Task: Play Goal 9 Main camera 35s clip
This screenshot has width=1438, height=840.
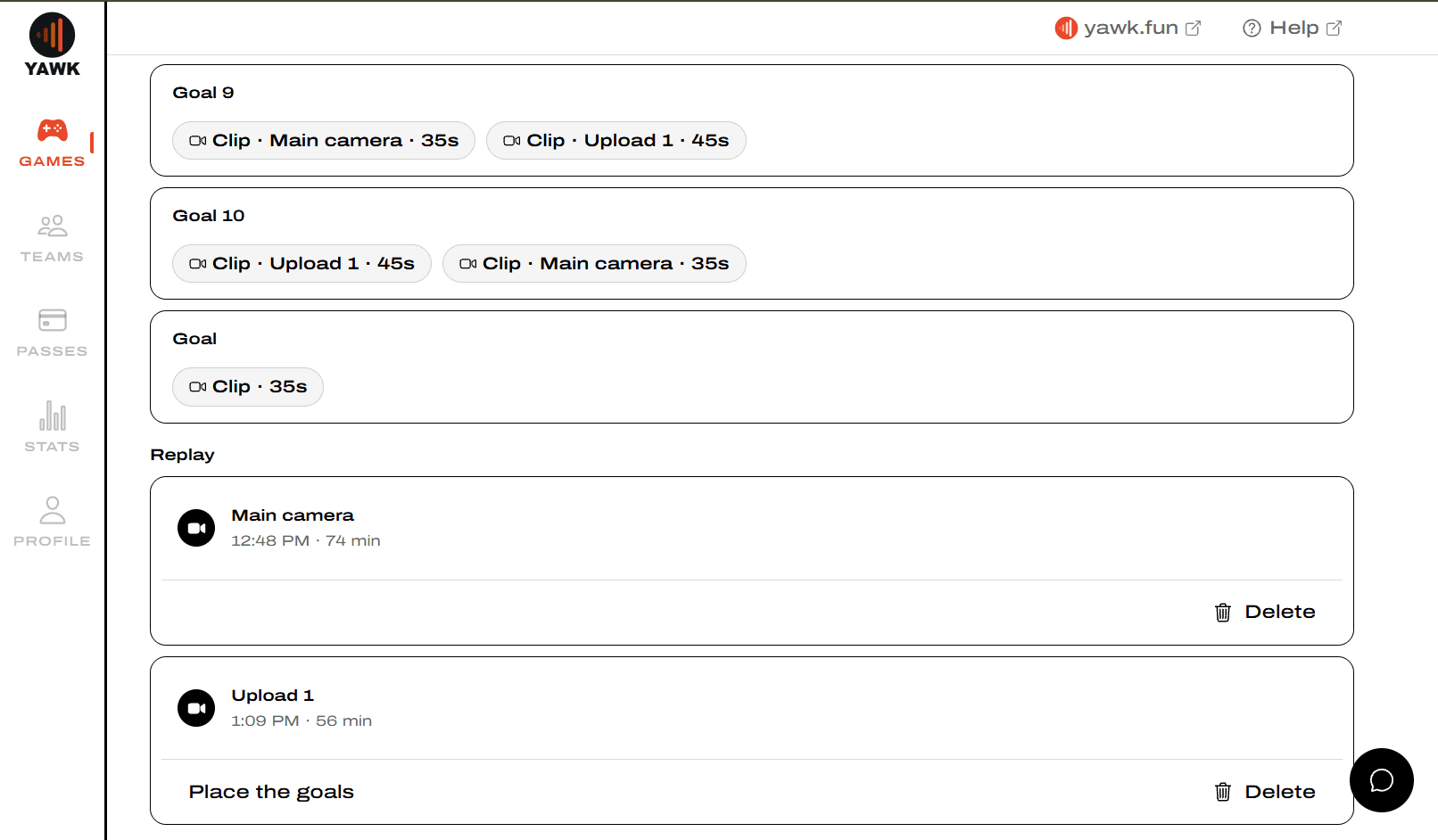Action: coord(324,141)
